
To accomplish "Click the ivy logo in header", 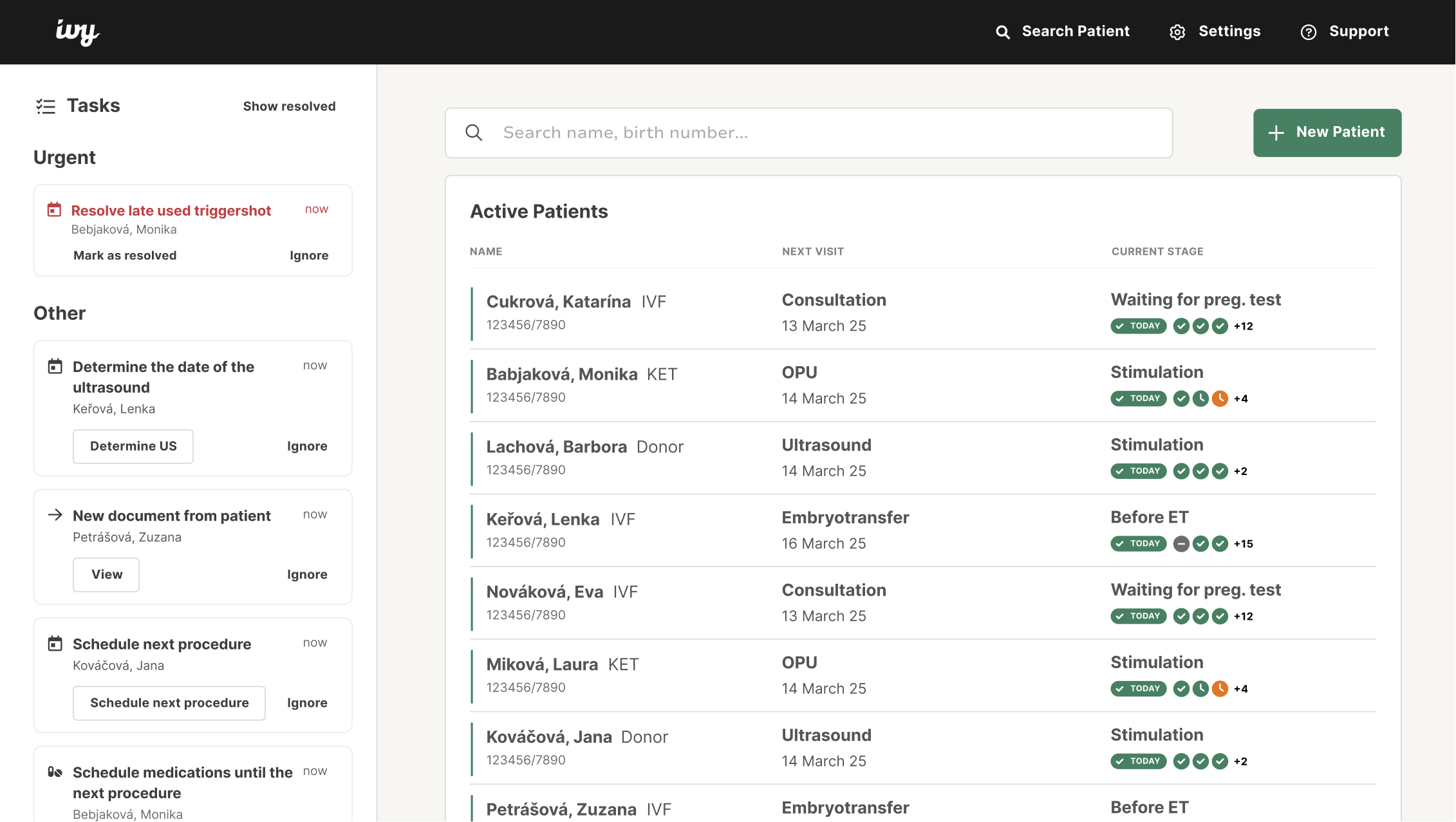I will click(77, 32).
